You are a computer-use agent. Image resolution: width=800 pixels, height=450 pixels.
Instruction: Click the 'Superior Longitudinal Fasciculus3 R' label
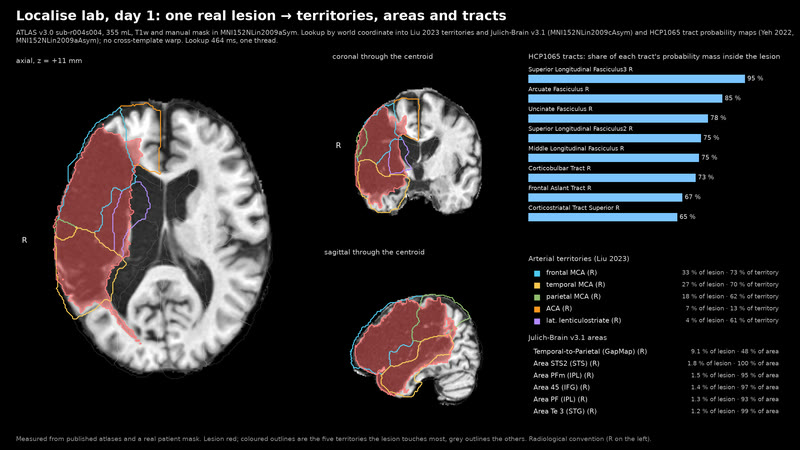pos(581,69)
